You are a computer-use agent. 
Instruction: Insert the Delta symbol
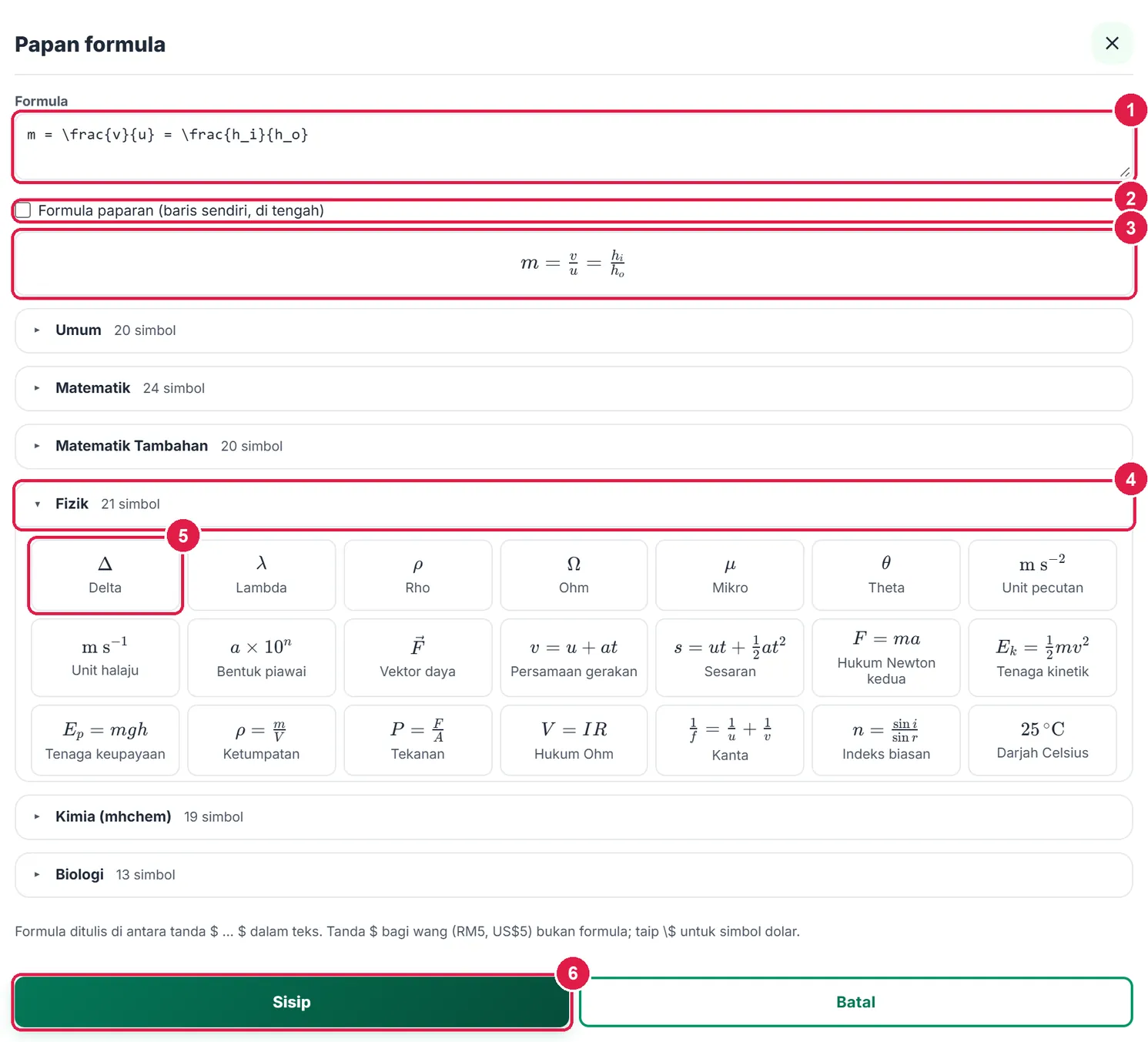click(x=105, y=575)
